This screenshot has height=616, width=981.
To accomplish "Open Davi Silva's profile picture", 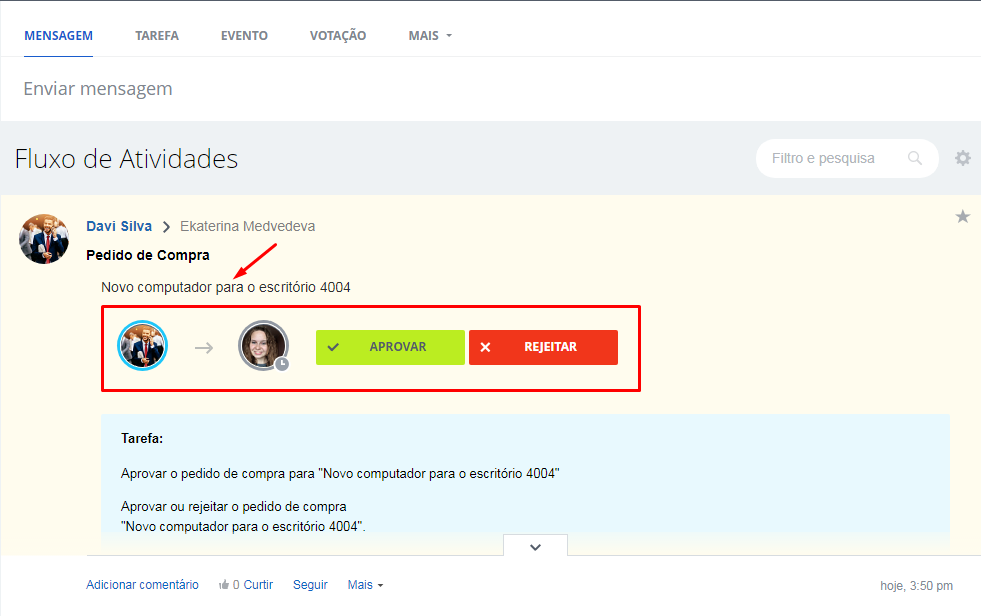I will tap(44, 239).
